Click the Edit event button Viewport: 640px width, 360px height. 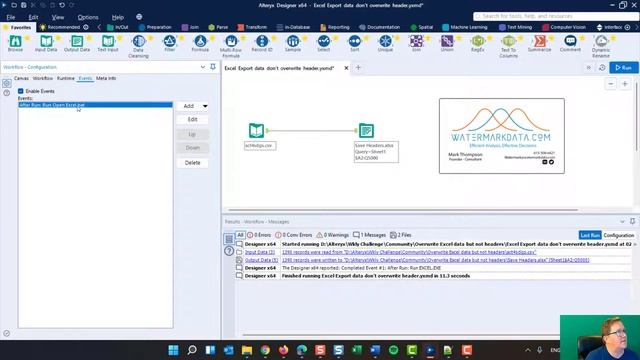(x=193, y=120)
